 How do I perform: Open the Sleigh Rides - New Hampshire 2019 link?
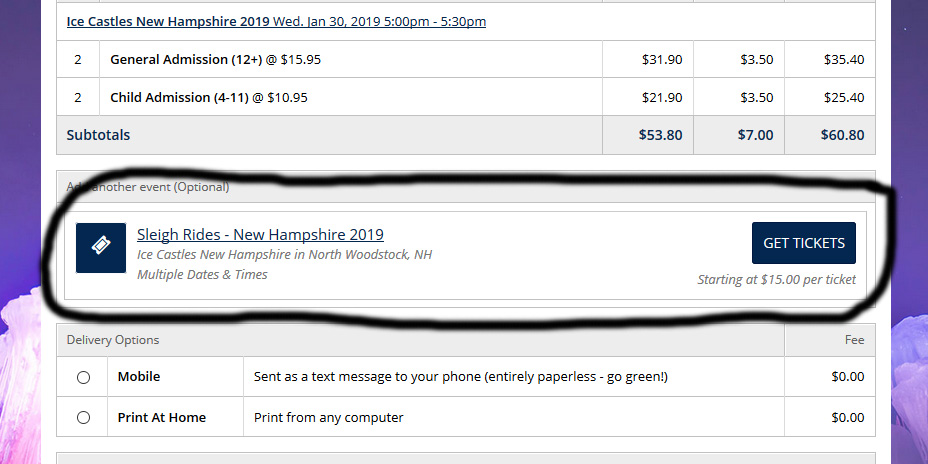(260, 234)
